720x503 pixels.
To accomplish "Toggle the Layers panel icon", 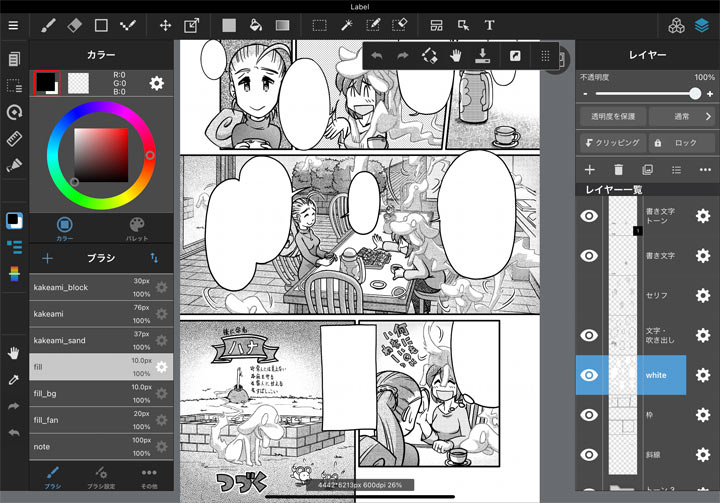I will coord(702,25).
